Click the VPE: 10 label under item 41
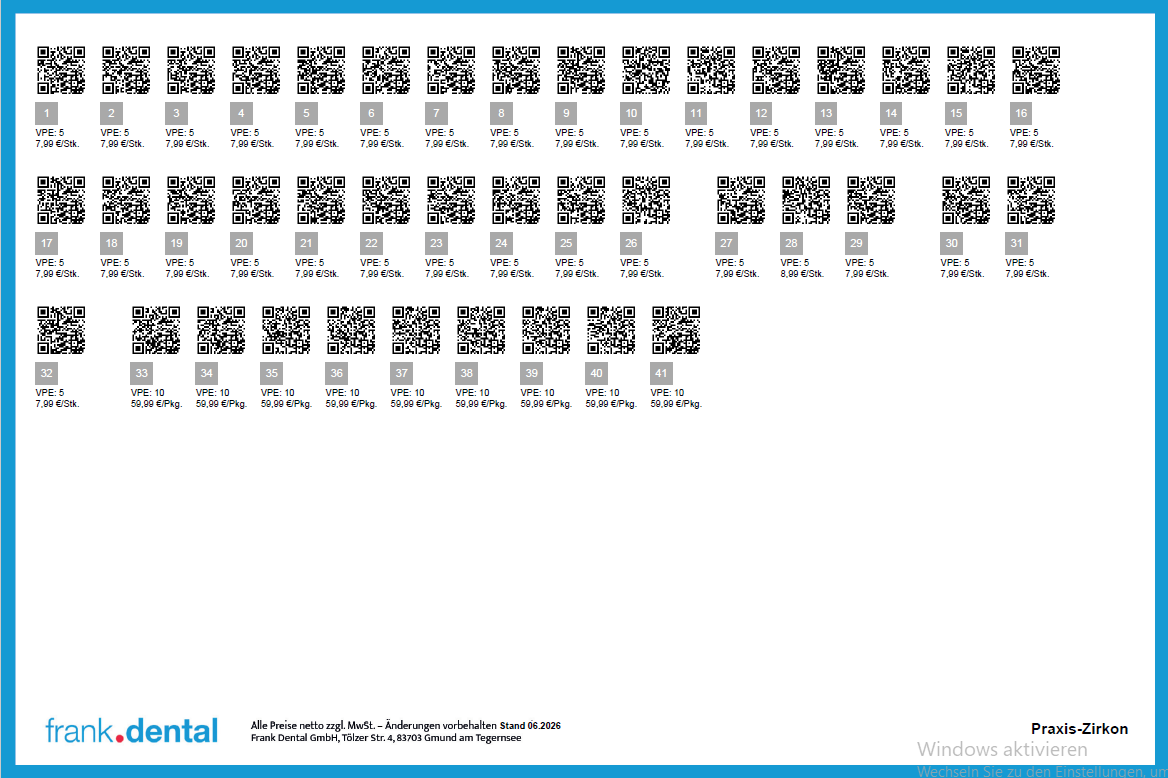Screen dimensions: 1168x778 click(667, 393)
